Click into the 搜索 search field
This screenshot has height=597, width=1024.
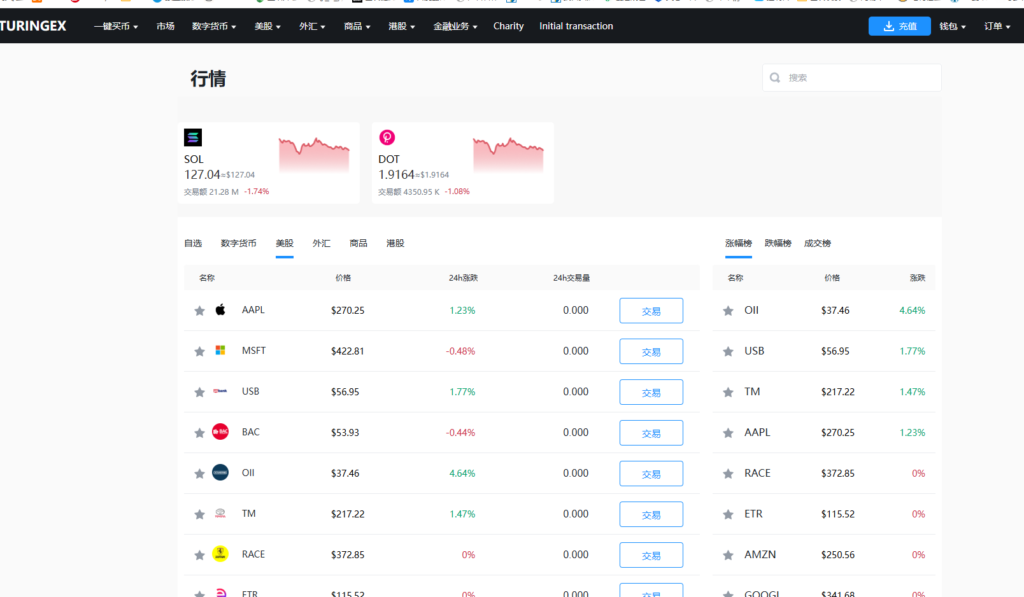(x=860, y=78)
